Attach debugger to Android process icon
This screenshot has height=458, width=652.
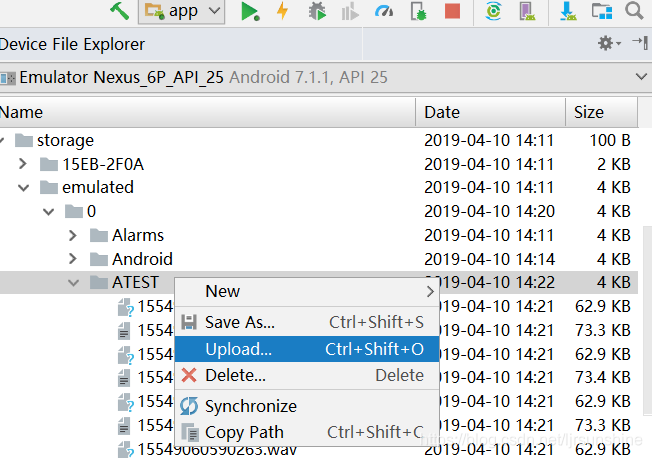click(x=419, y=11)
